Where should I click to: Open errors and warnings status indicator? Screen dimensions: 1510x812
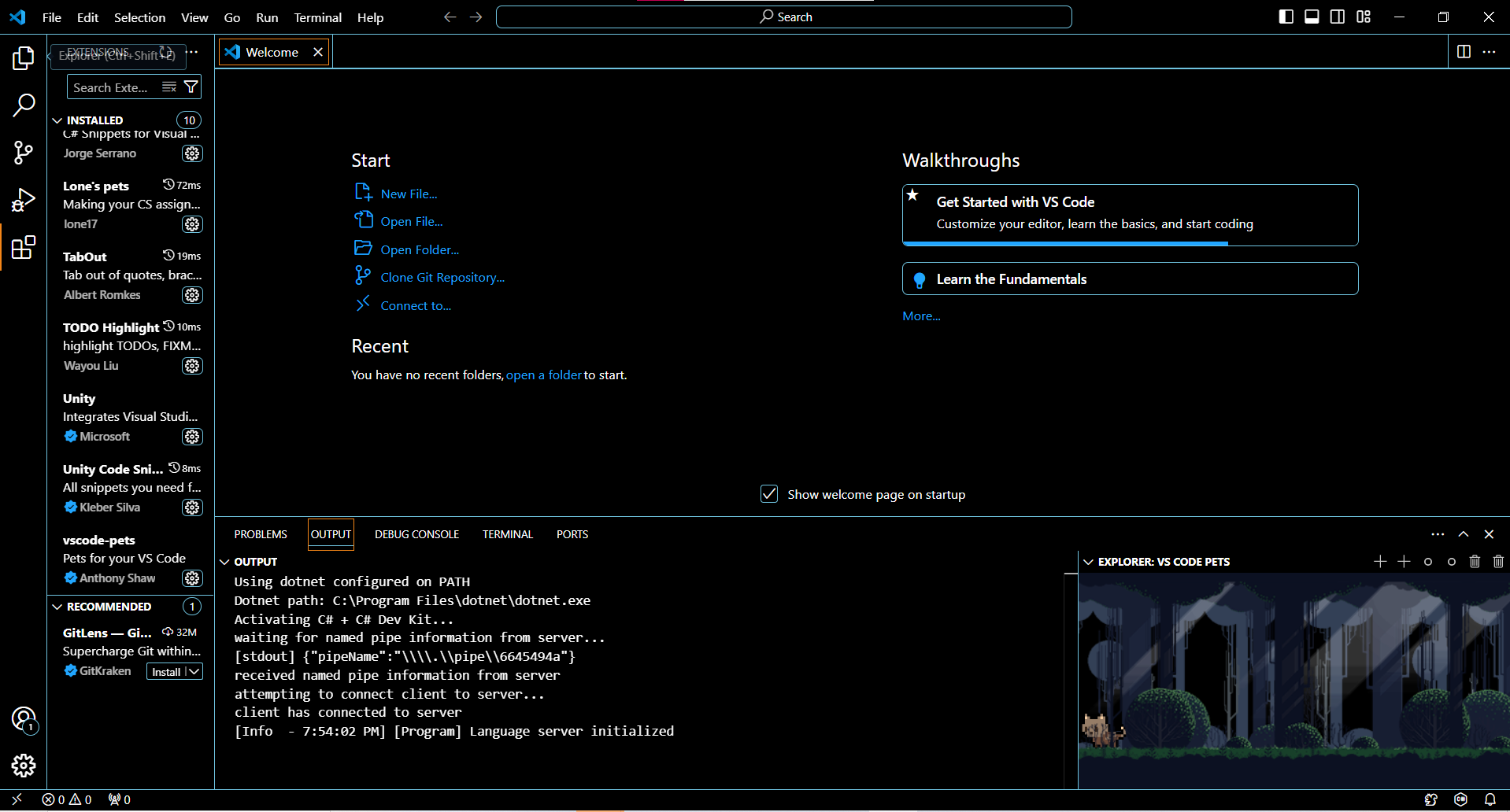(67, 799)
